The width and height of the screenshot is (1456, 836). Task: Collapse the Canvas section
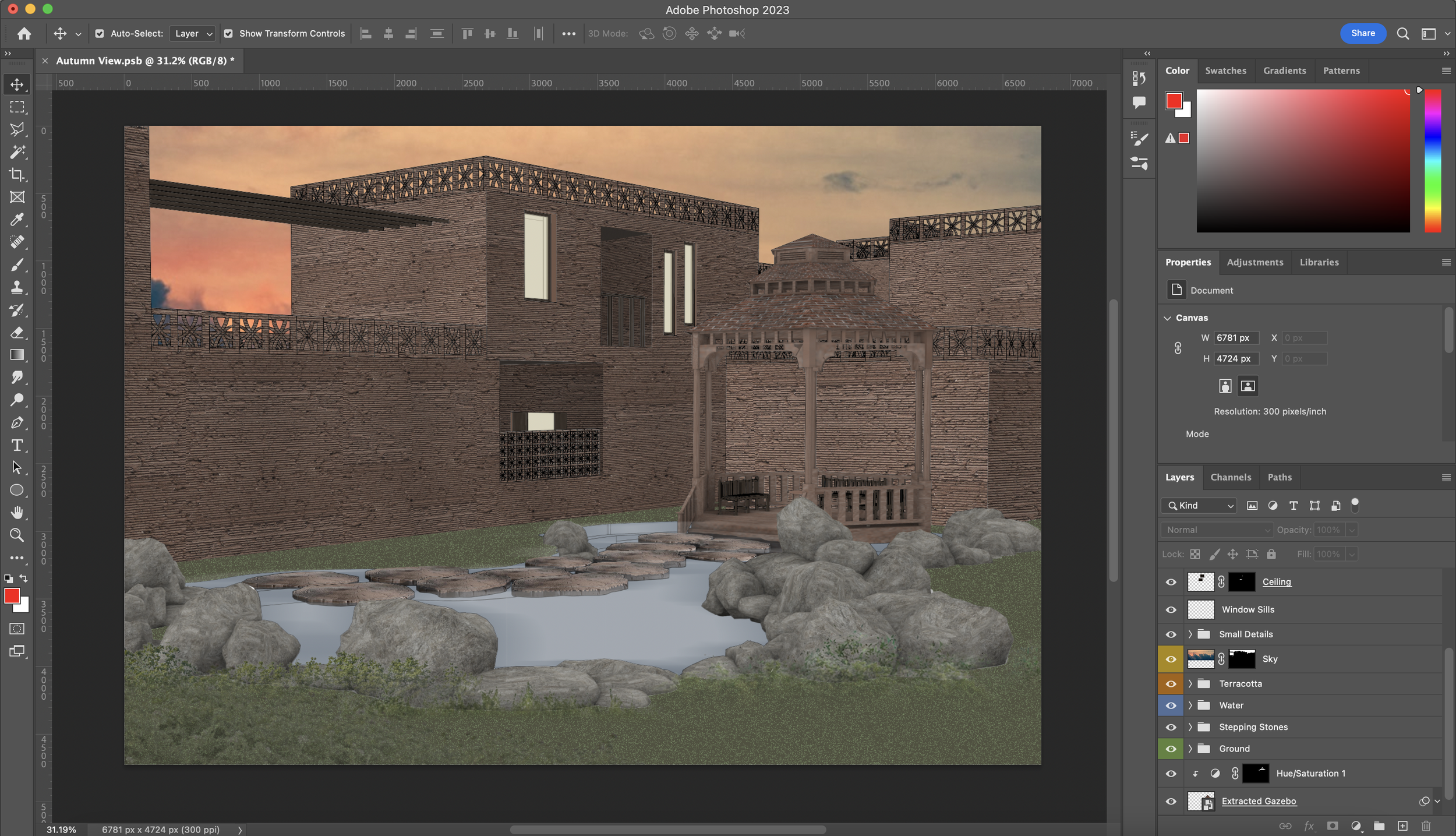click(x=1167, y=318)
